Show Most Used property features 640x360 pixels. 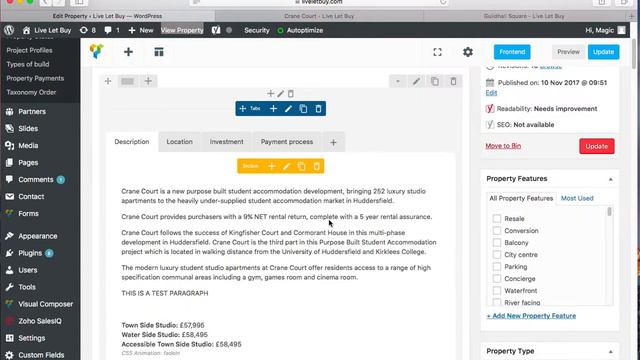coord(577,198)
